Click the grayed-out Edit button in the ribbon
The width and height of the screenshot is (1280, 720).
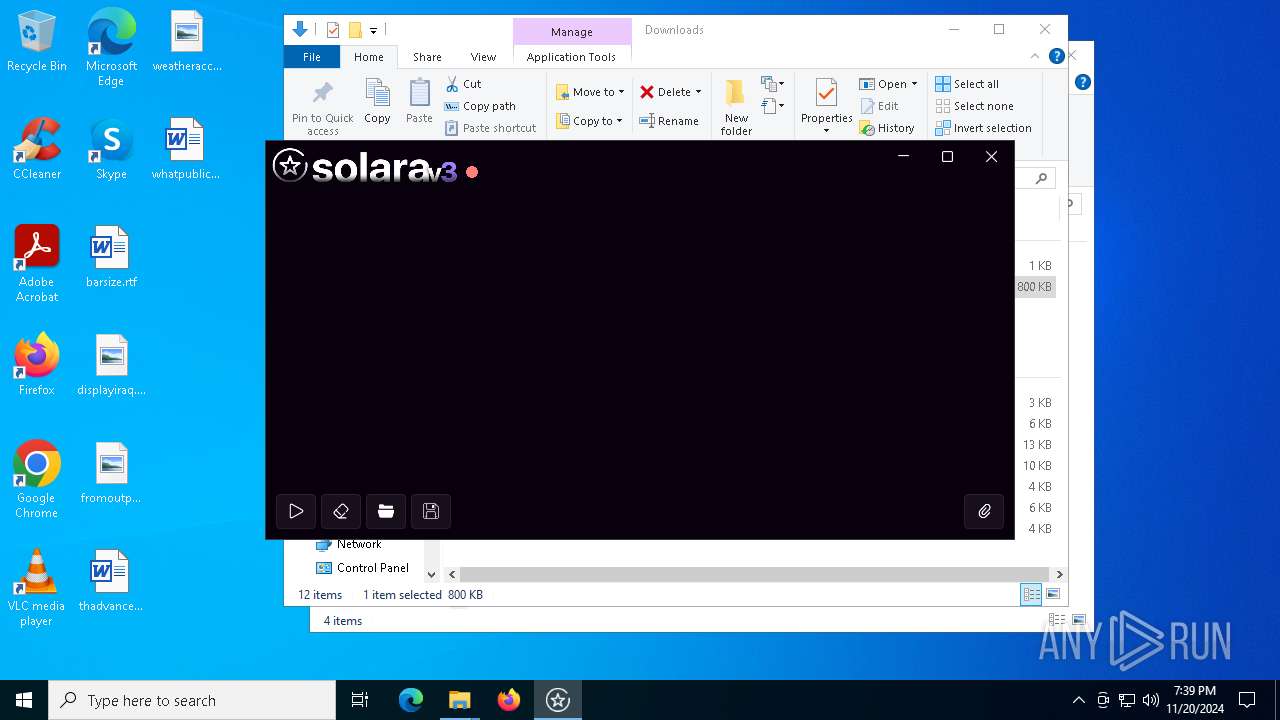pyautogui.click(x=879, y=106)
